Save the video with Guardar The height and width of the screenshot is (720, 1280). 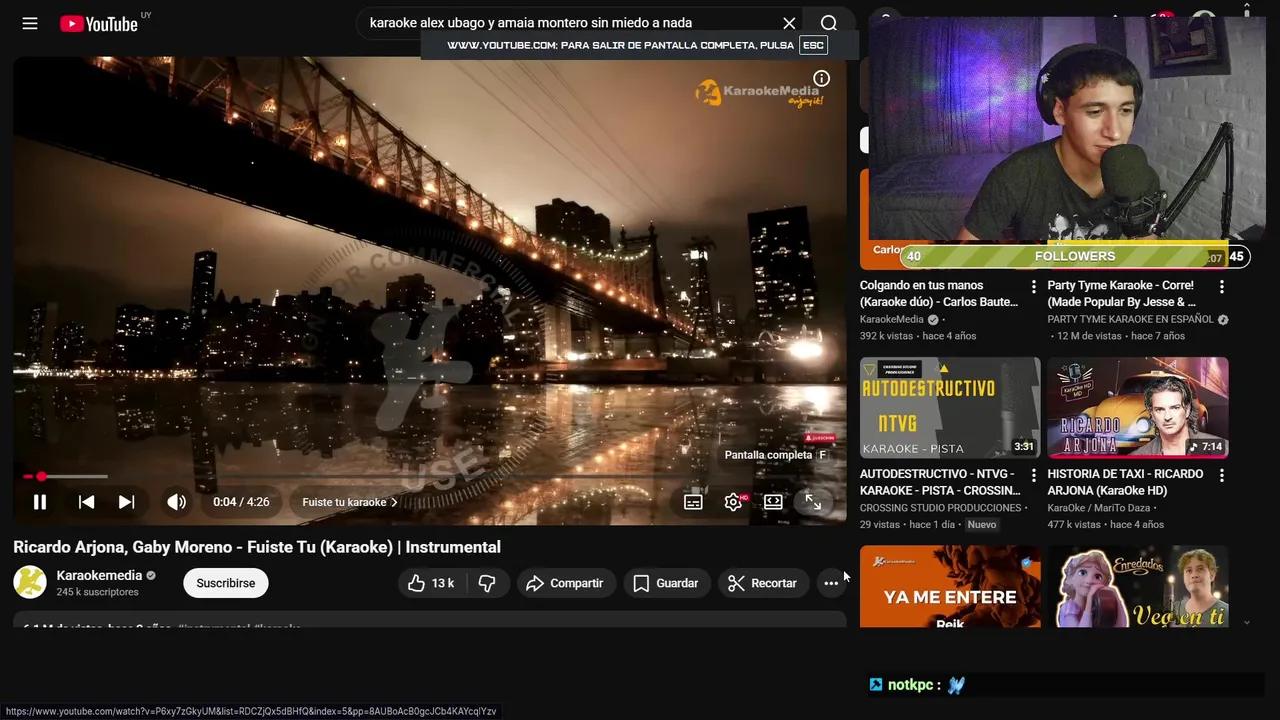click(666, 583)
